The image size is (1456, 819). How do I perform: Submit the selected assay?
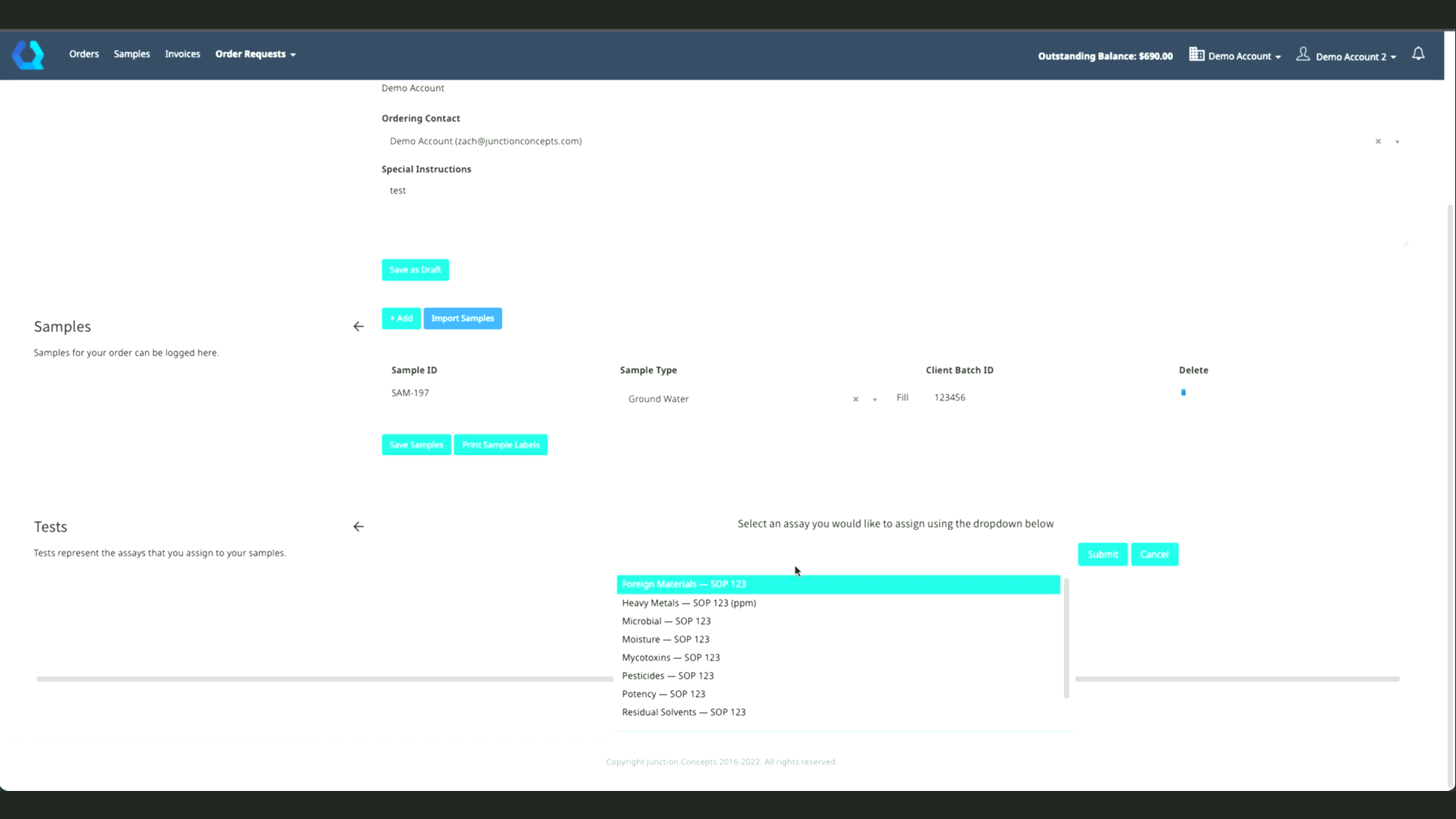[x=1102, y=554]
